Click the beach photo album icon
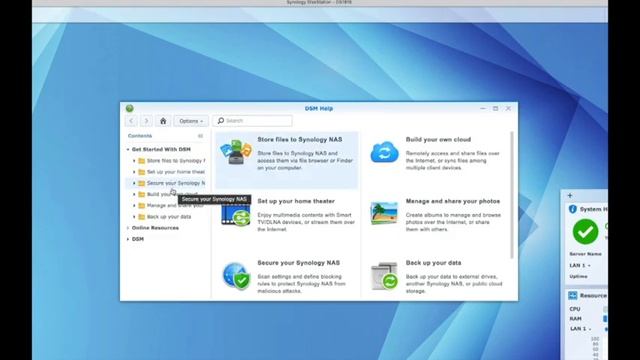 pos(384,213)
